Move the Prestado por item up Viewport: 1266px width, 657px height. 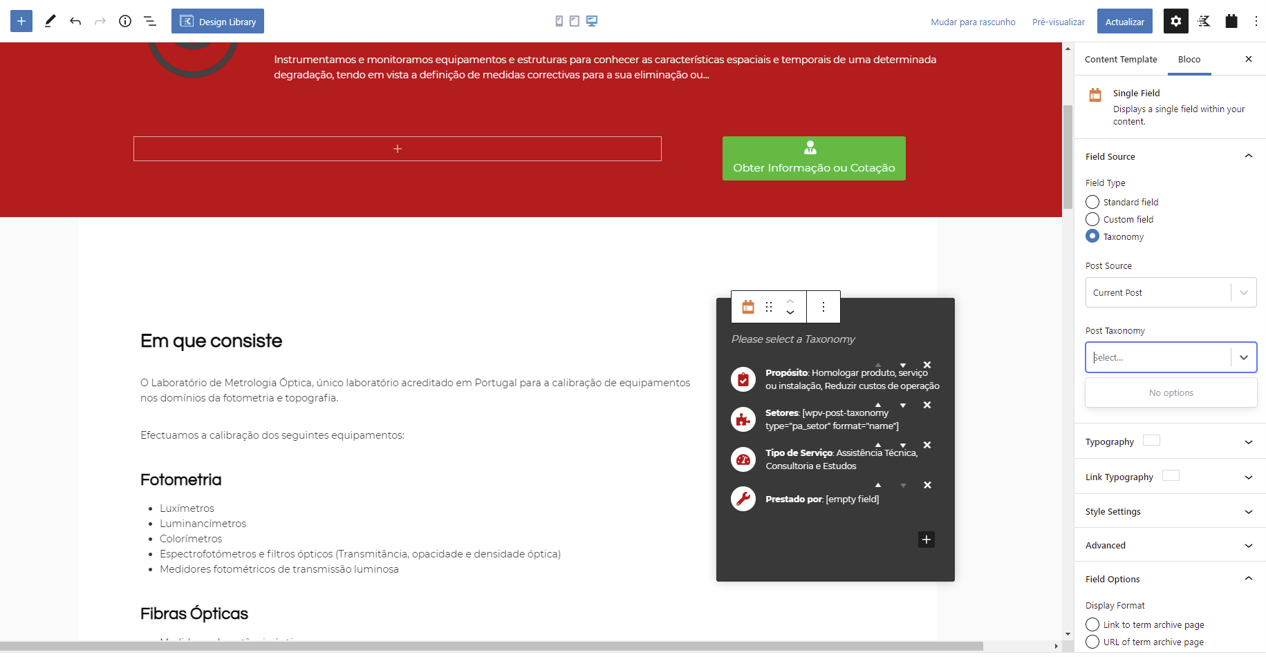pos(878,485)
